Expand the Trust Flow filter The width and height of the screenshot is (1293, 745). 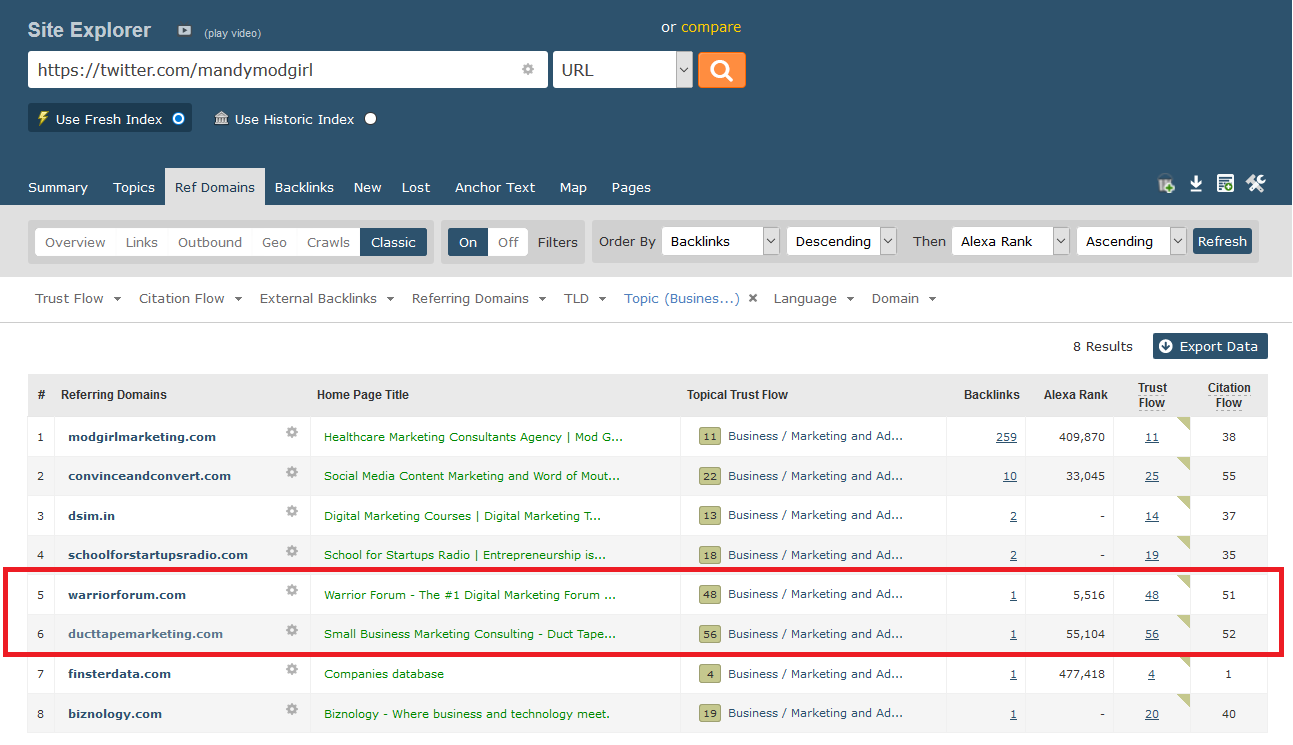[x=78, y=298]
